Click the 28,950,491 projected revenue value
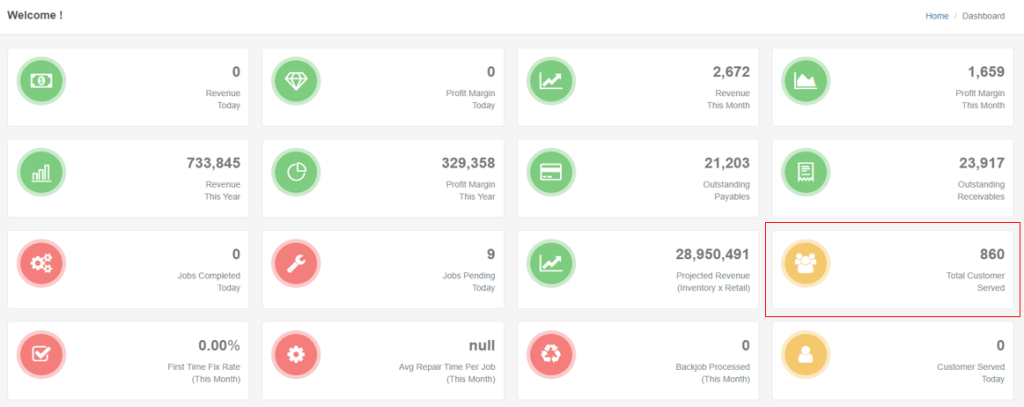The height and width of the screenshot is (407, 1024). (x=707, y=254)
